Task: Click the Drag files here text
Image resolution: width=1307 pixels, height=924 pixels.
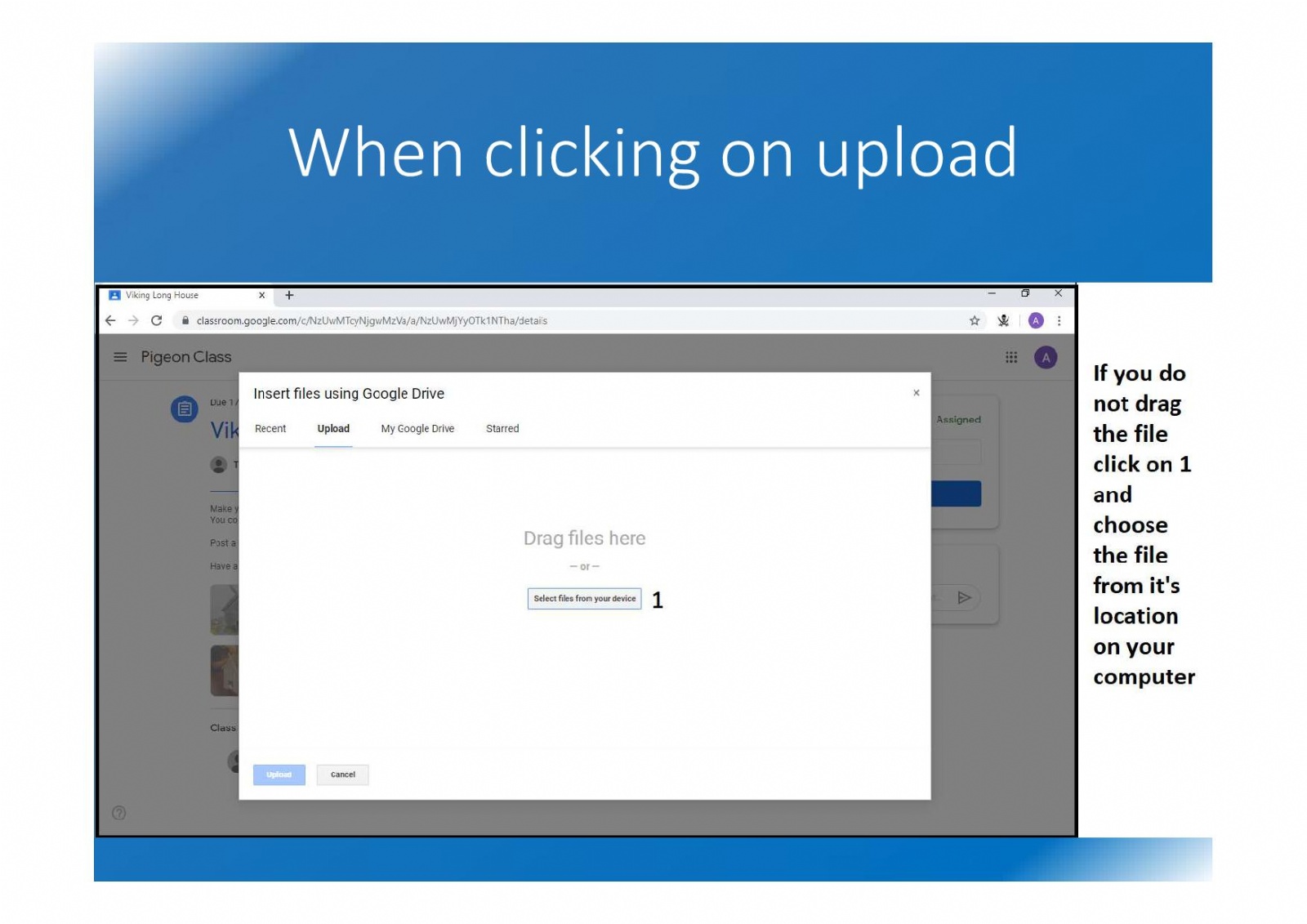Action: 585,538
